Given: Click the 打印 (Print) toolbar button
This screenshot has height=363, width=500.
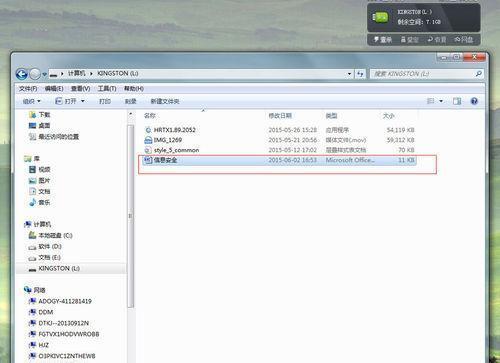Looking at the screenshot, I should click(105, 101).
